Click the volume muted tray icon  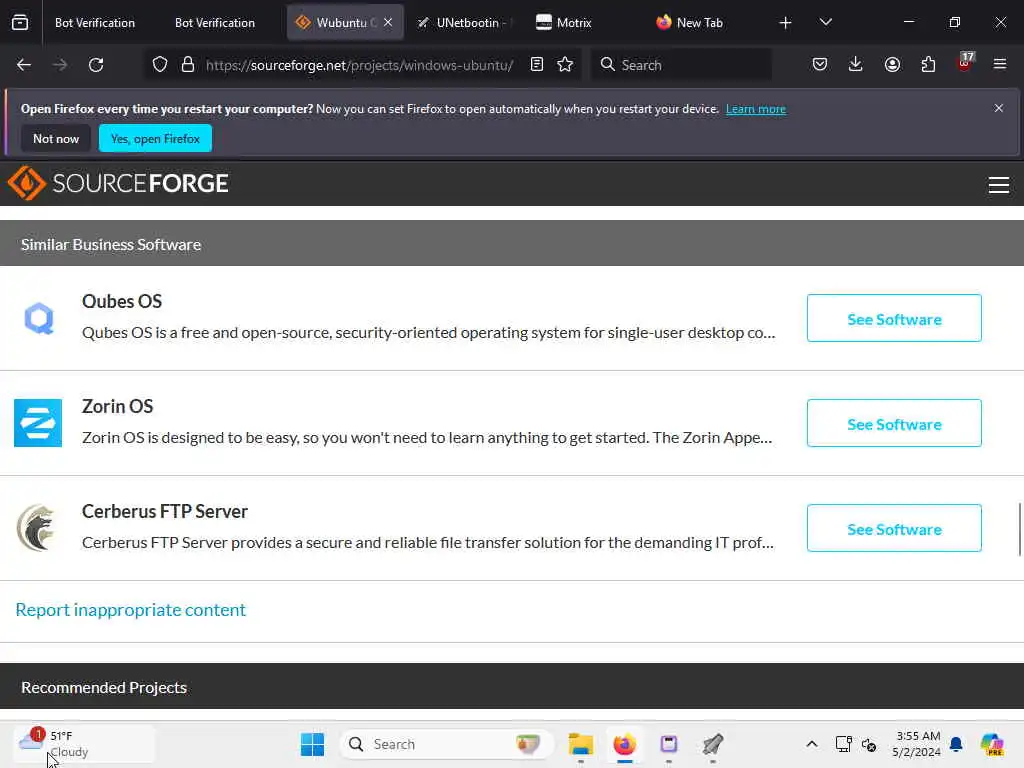pos(869,744)
